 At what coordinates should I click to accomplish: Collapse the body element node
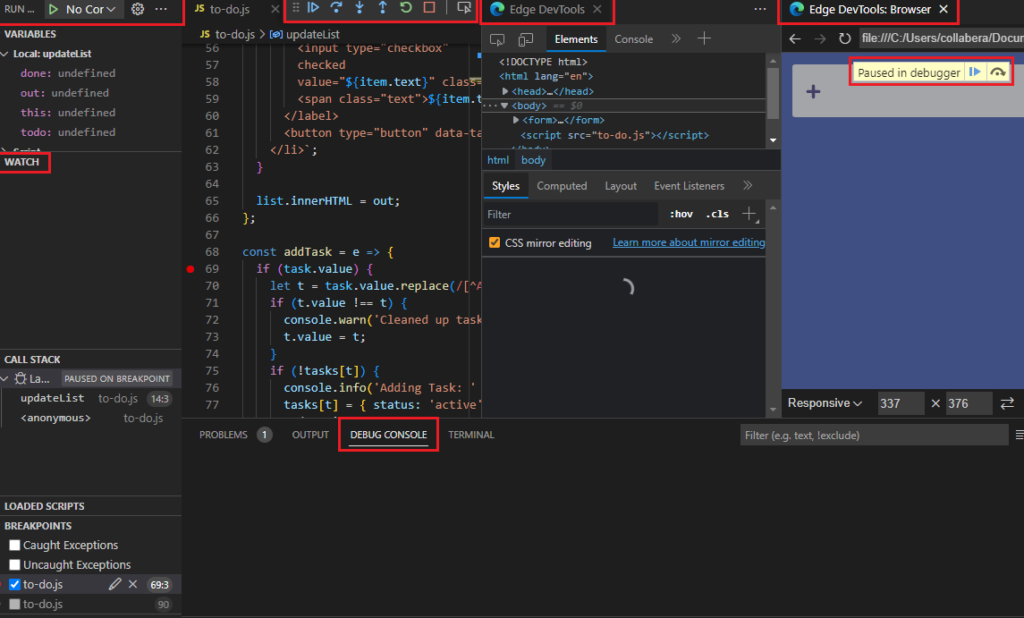pos(504,105)
